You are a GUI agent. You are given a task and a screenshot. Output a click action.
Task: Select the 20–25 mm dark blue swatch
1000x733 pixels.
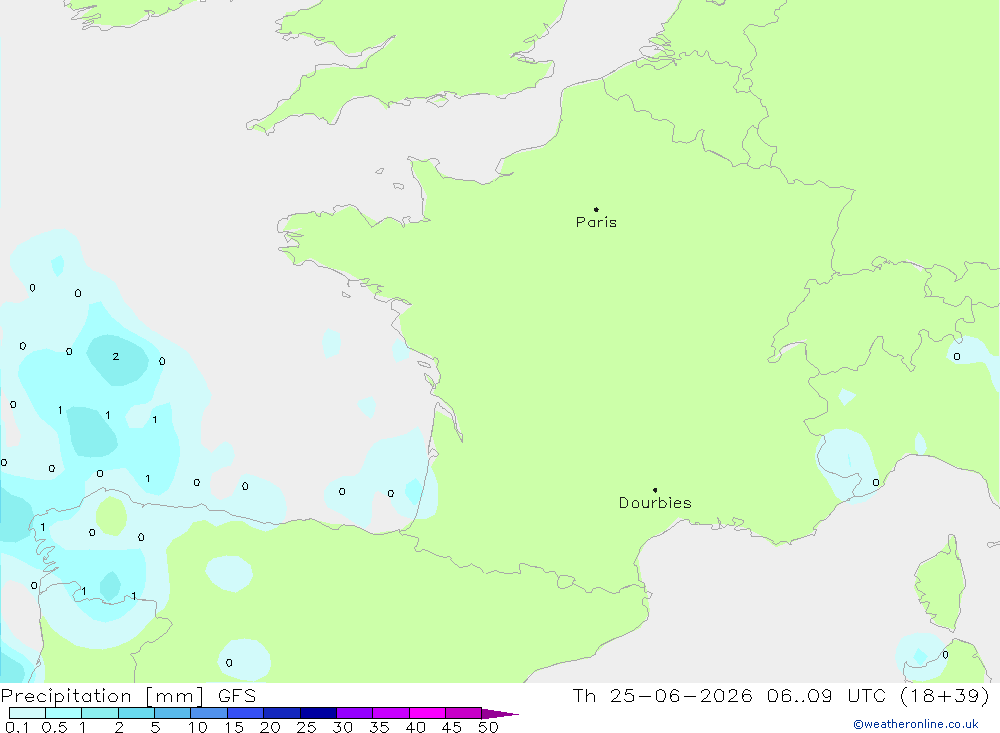tap(282, 713)
